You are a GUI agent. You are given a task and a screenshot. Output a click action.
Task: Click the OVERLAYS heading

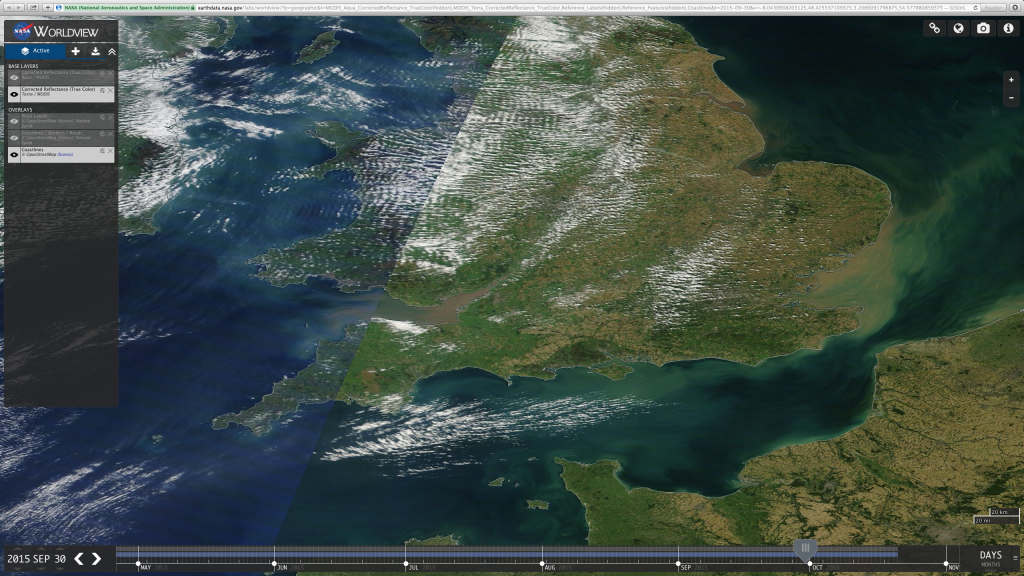click(x=20, y=110)
